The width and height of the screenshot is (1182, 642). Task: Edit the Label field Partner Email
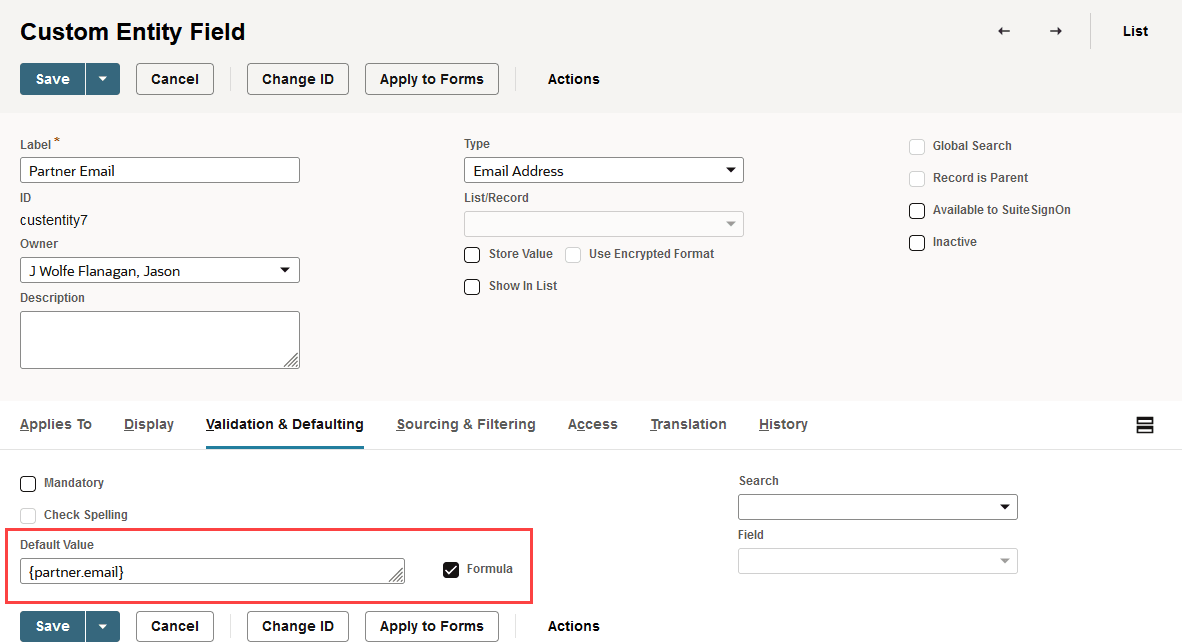pyautogui.click(x=160, y=170)
